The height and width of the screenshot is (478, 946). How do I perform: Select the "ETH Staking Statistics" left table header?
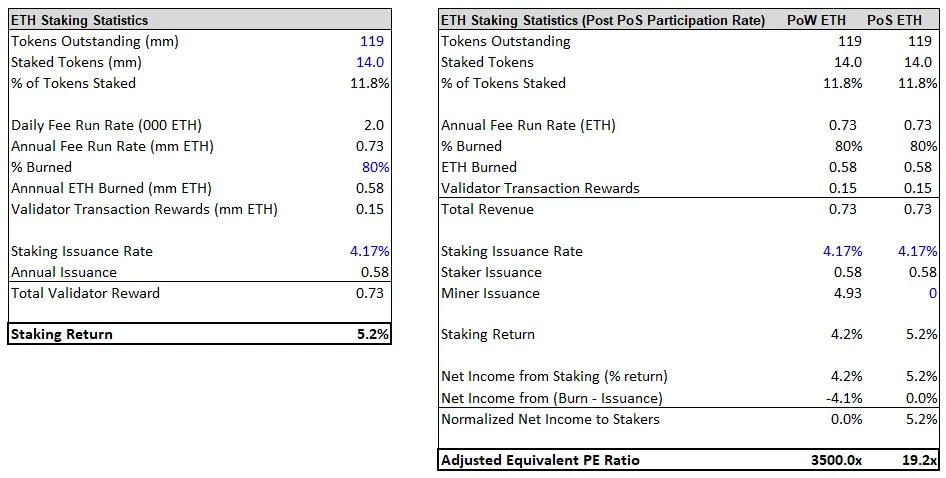[79, 20]
